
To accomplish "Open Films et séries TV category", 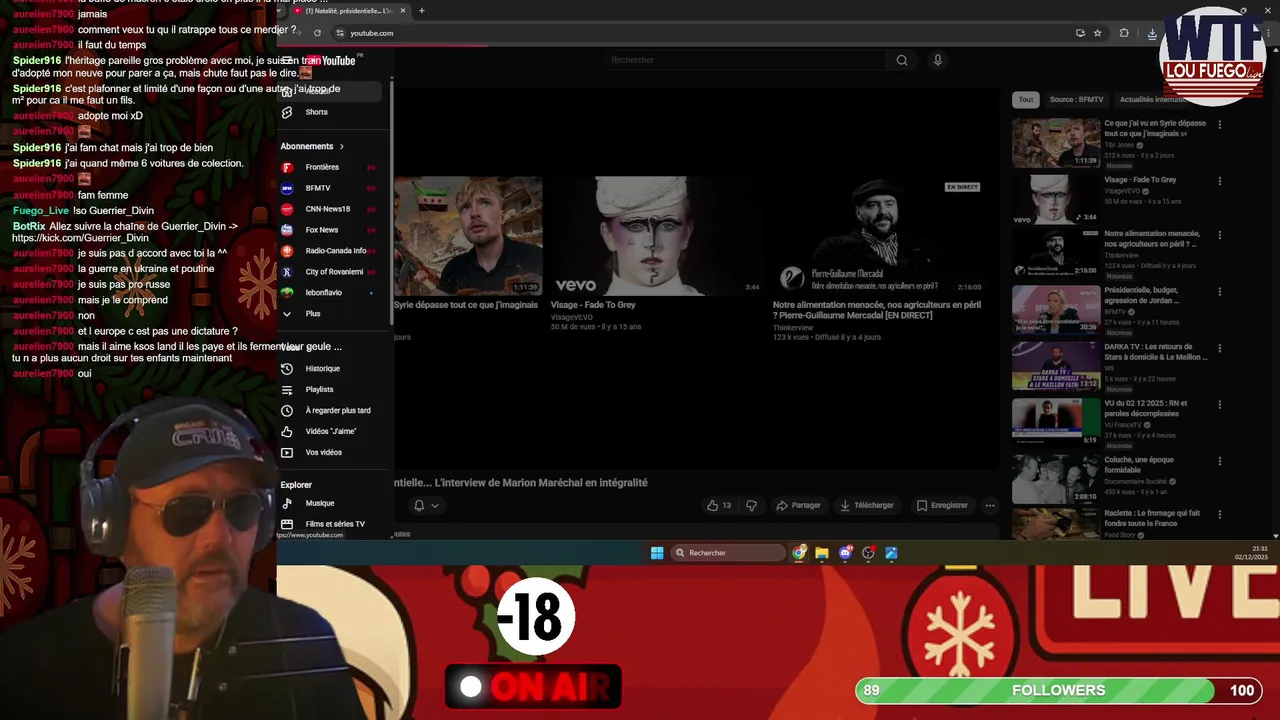I will click(328, 524).
